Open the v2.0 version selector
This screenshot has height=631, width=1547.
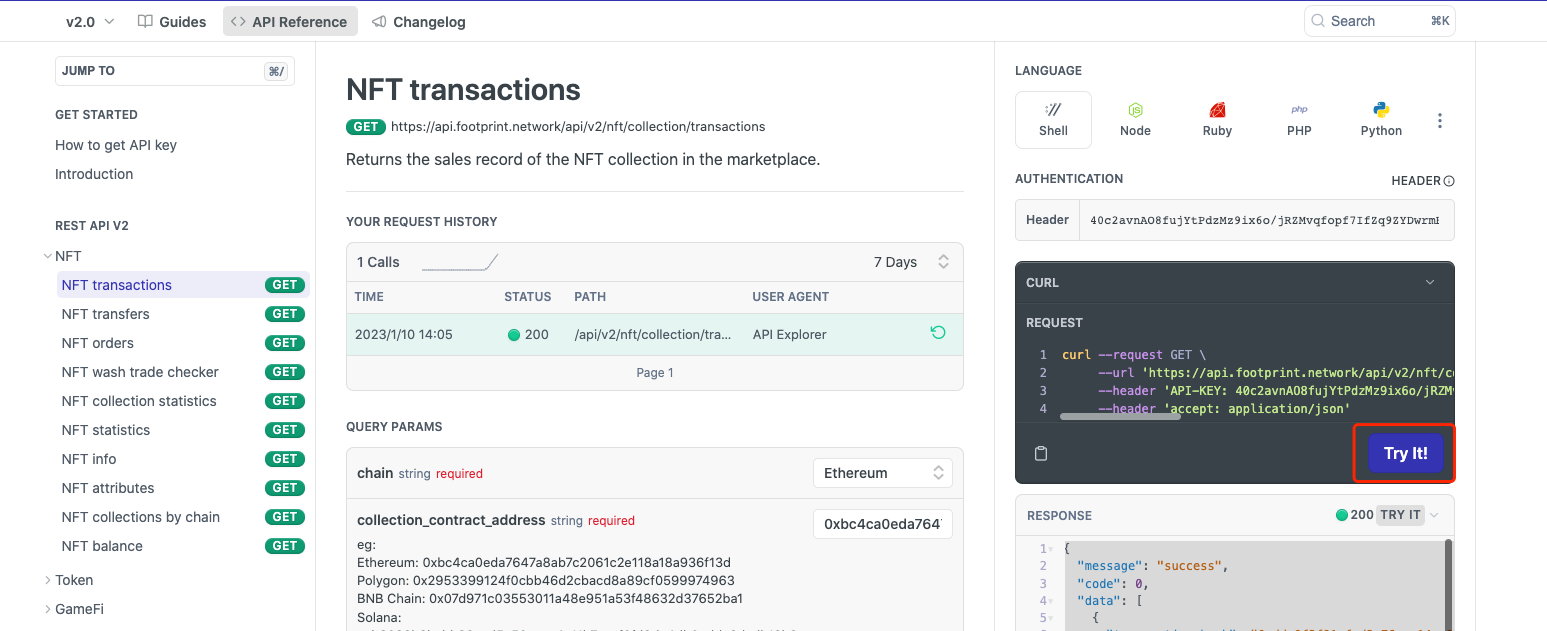(88, 20)
